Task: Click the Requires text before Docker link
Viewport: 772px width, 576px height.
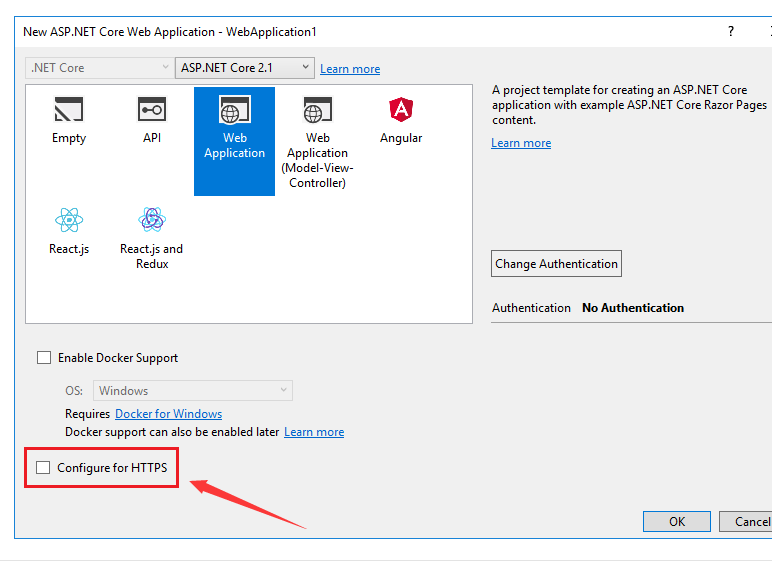Action: 87,414
